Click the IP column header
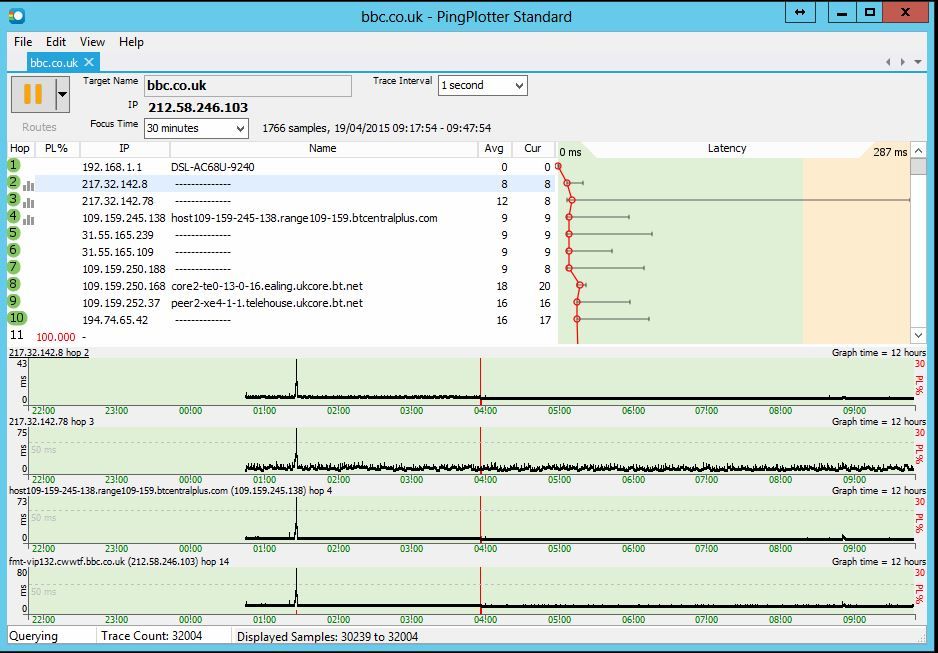Image resolution: width=938 pixels, height=653 pixels. tap(124, 148)
